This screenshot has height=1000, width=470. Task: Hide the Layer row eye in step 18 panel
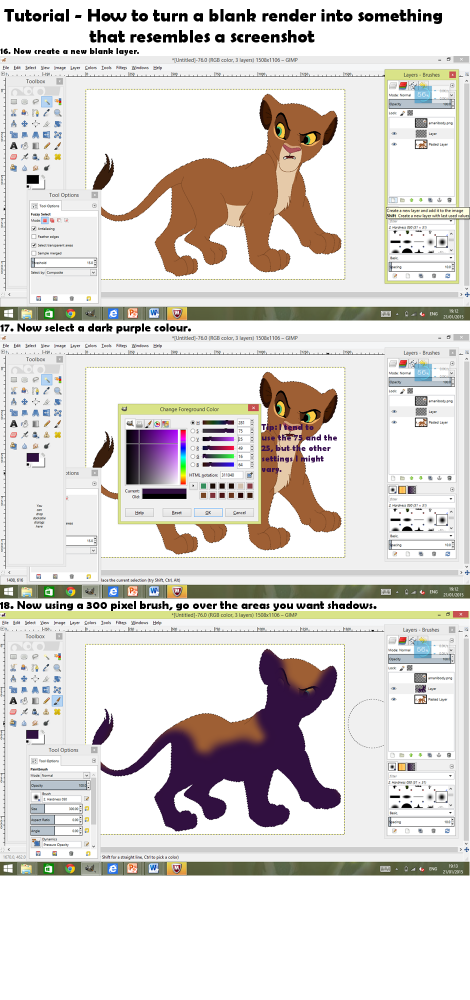click(x=393, y=689)
